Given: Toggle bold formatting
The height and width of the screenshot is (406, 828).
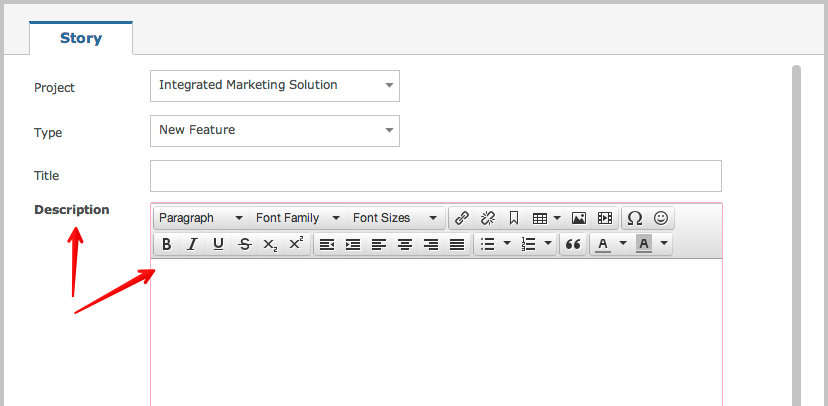Looking at the screenshot, I should pyautogui.click(x=167, y=244).
